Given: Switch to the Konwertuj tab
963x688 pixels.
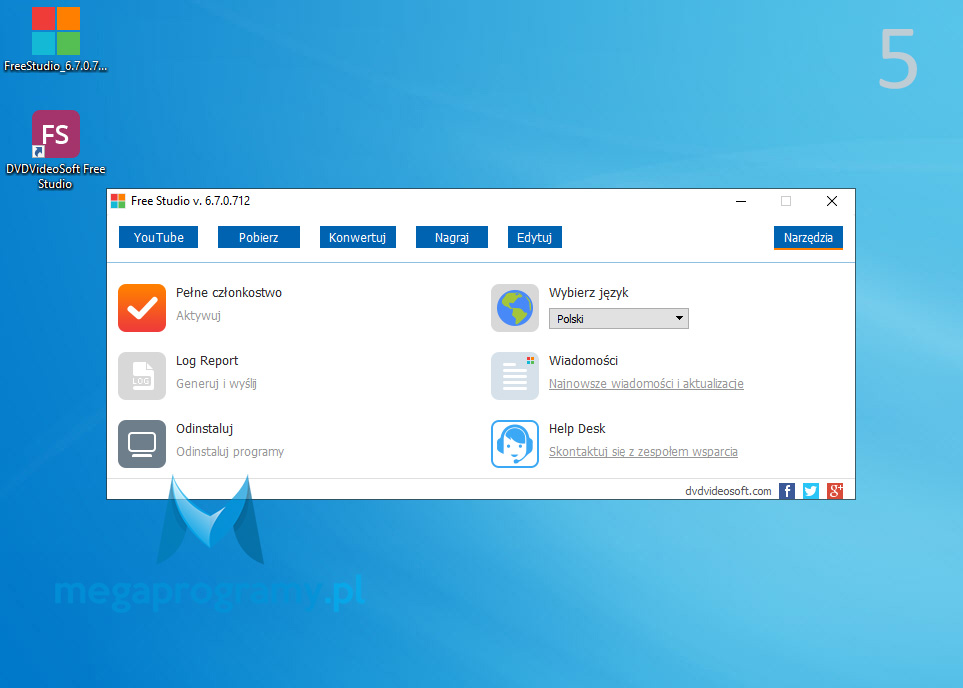Looking at the screenshot, I should 357,237.
